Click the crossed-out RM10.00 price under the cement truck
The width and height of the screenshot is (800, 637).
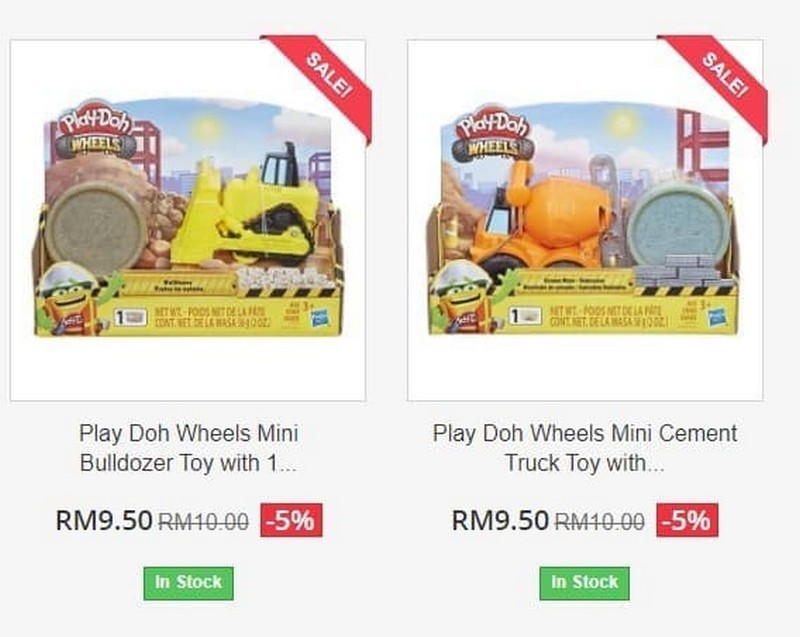pos(599,521)
